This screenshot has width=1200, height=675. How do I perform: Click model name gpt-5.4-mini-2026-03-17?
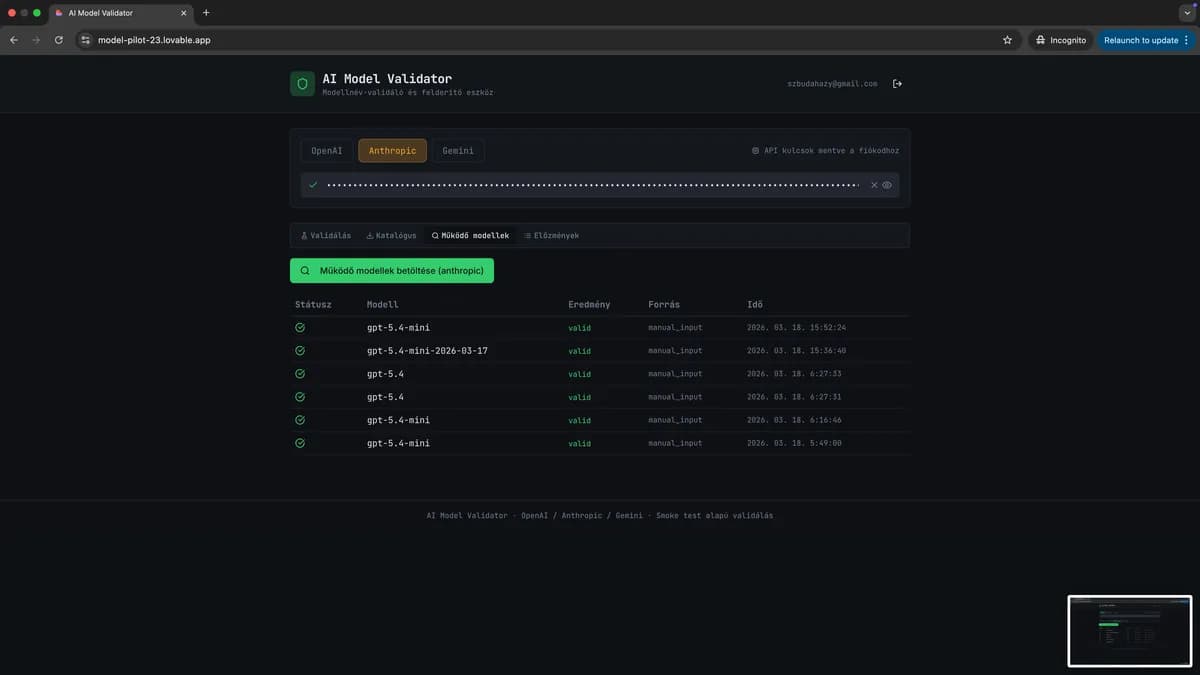(x=427, y=351)
